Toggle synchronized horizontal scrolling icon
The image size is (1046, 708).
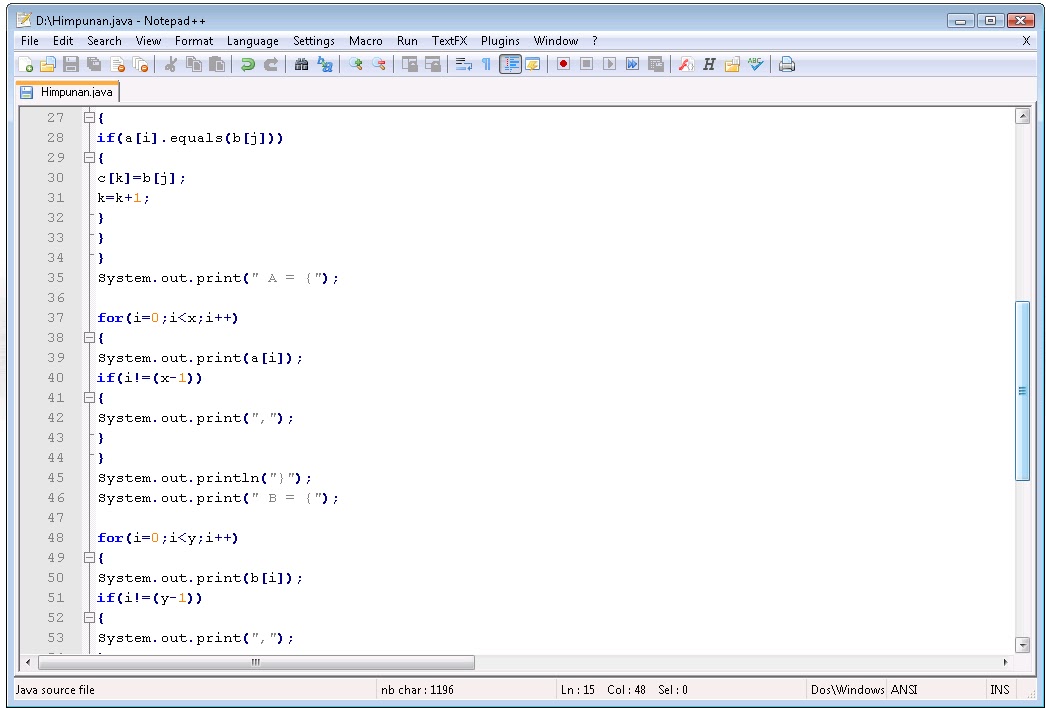pos(433,64)
